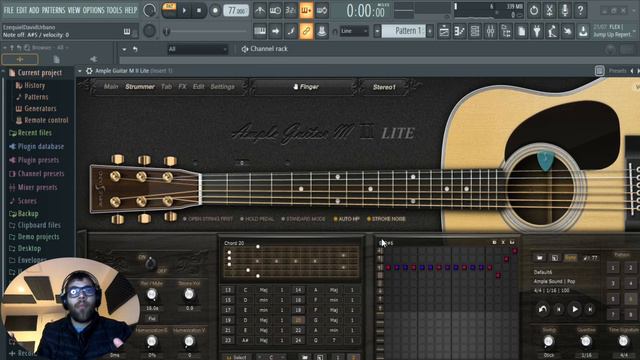Toggle loop recording icon
The width and height of the screenshot is (640, 360).
(x=322, y=11)
